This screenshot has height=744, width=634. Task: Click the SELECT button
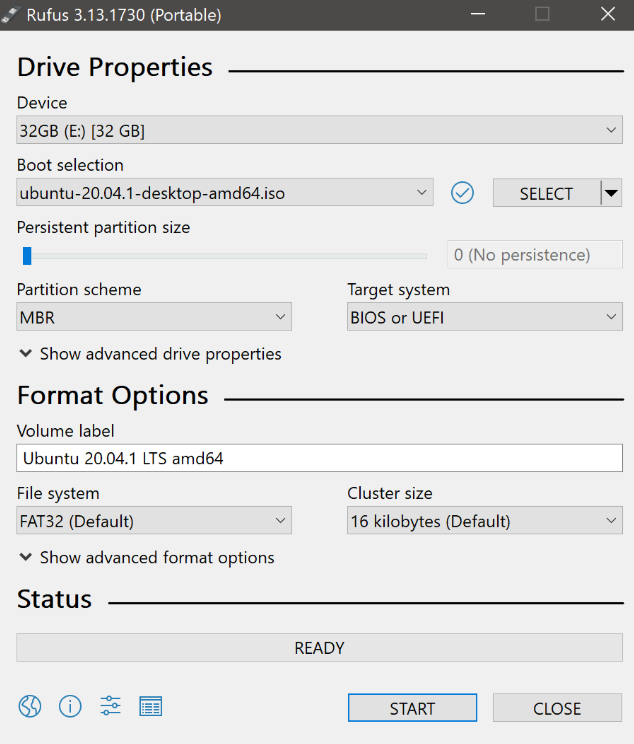point(547,193)
